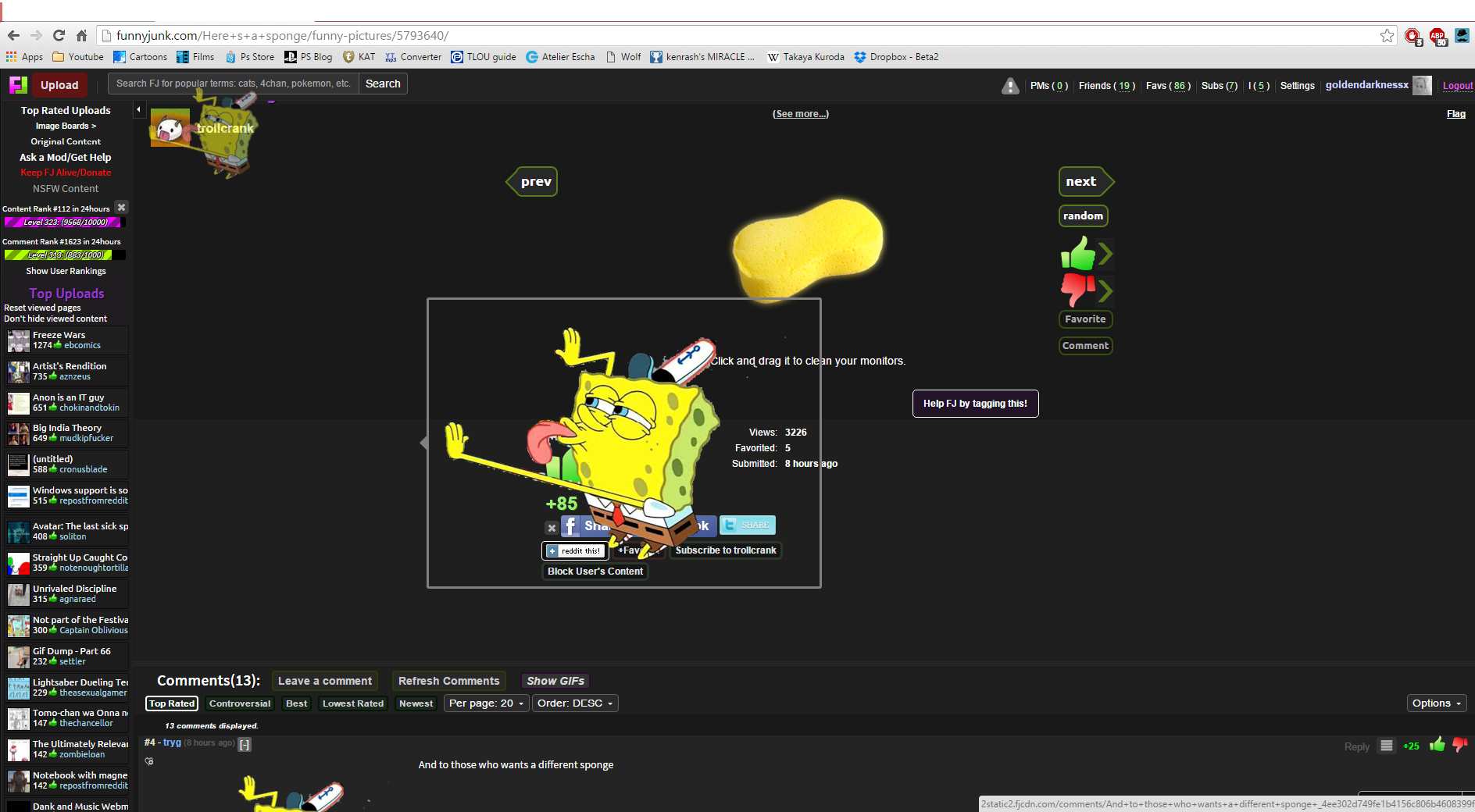Open the Per page dropdown
The width and height of the screenshot is (1475, 812).
(486, 703)
